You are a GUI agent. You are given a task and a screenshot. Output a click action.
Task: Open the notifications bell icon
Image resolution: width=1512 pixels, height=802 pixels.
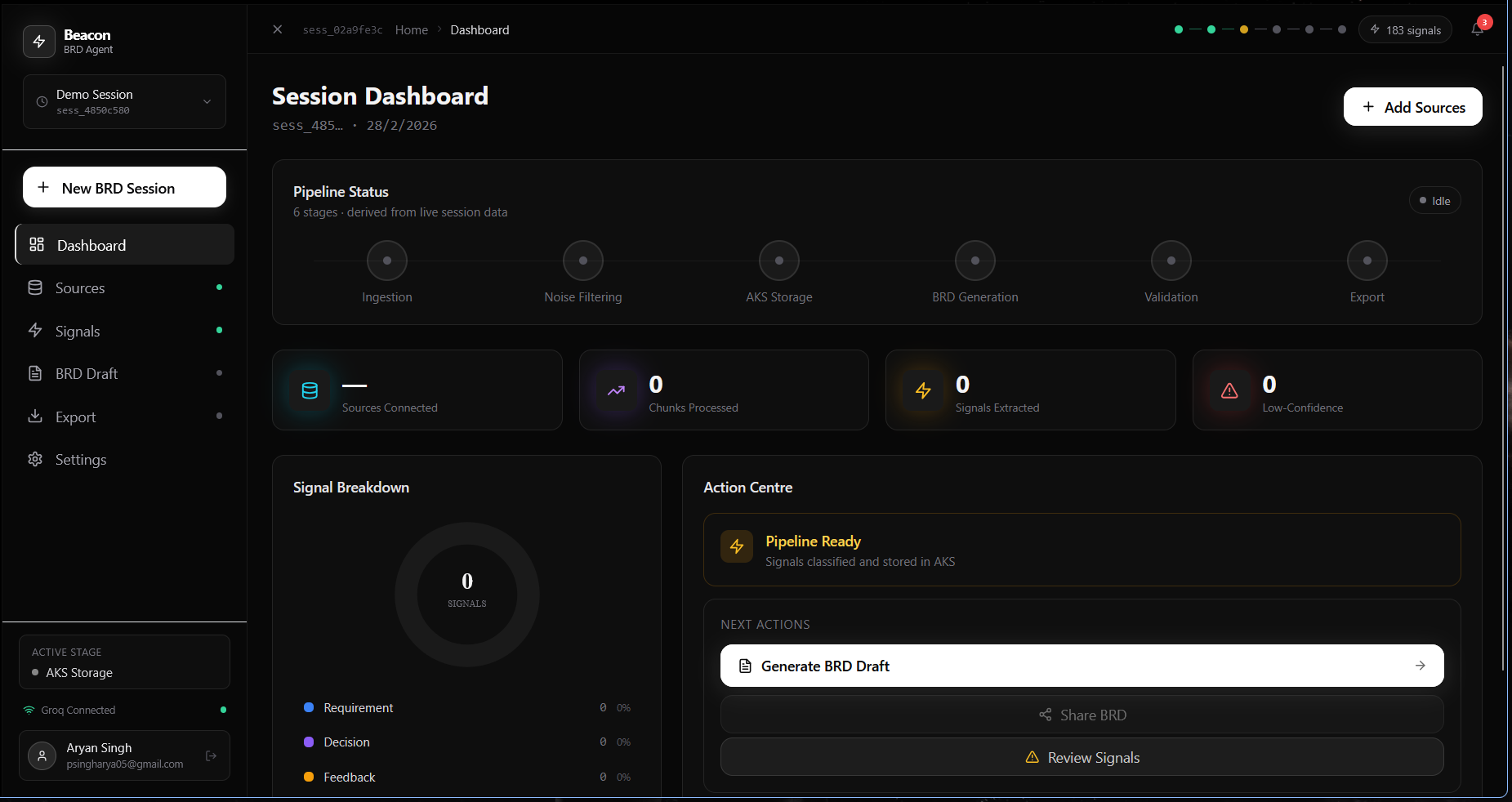pyautogui.click(x=1477, y=29)
